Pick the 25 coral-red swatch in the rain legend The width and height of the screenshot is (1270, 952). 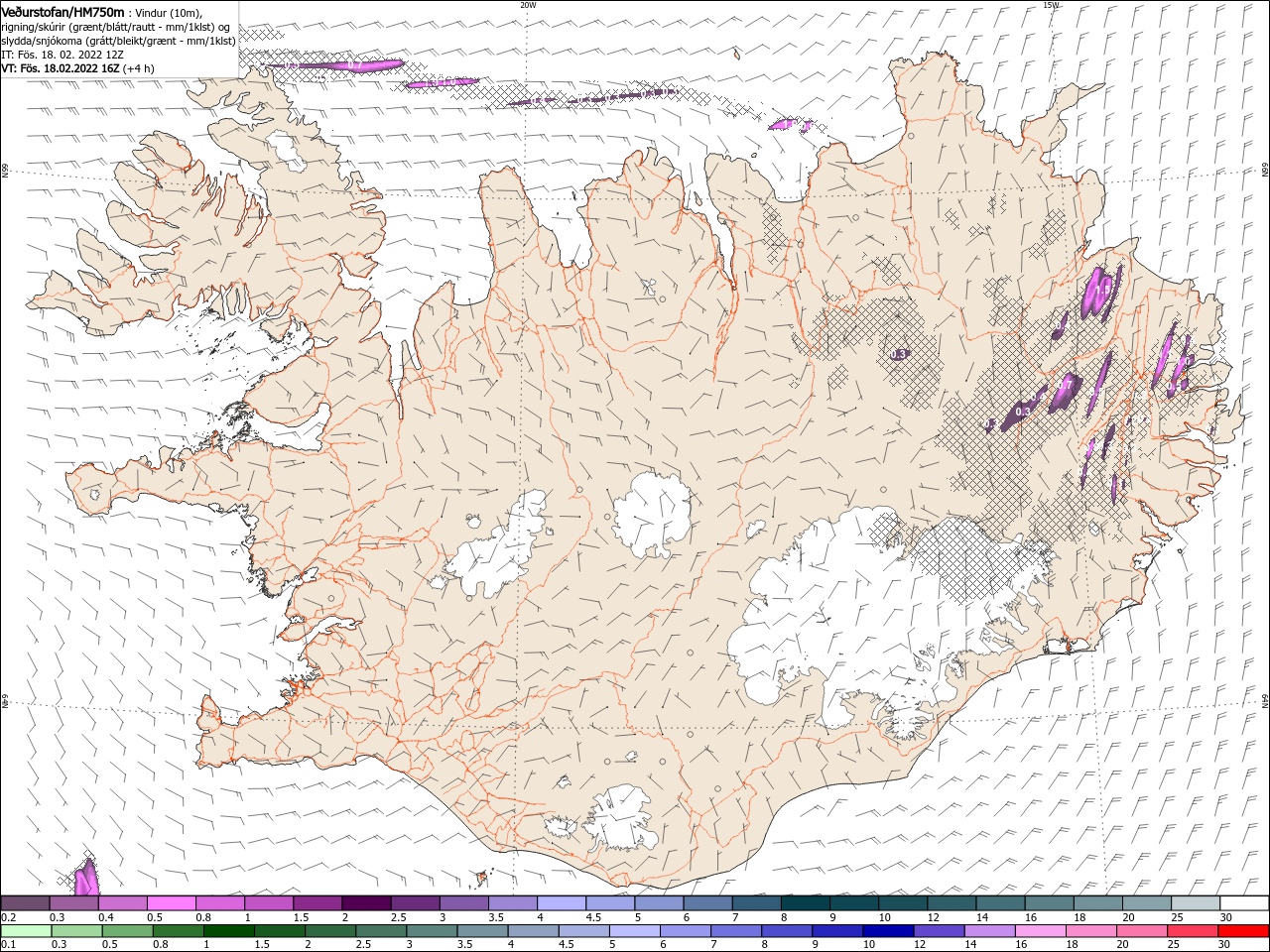point(1193,931)
